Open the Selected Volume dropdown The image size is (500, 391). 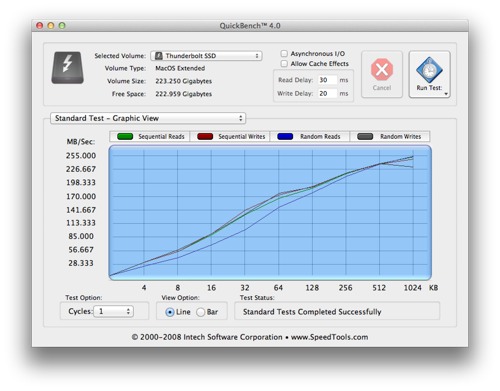click(x=206, y=56)
